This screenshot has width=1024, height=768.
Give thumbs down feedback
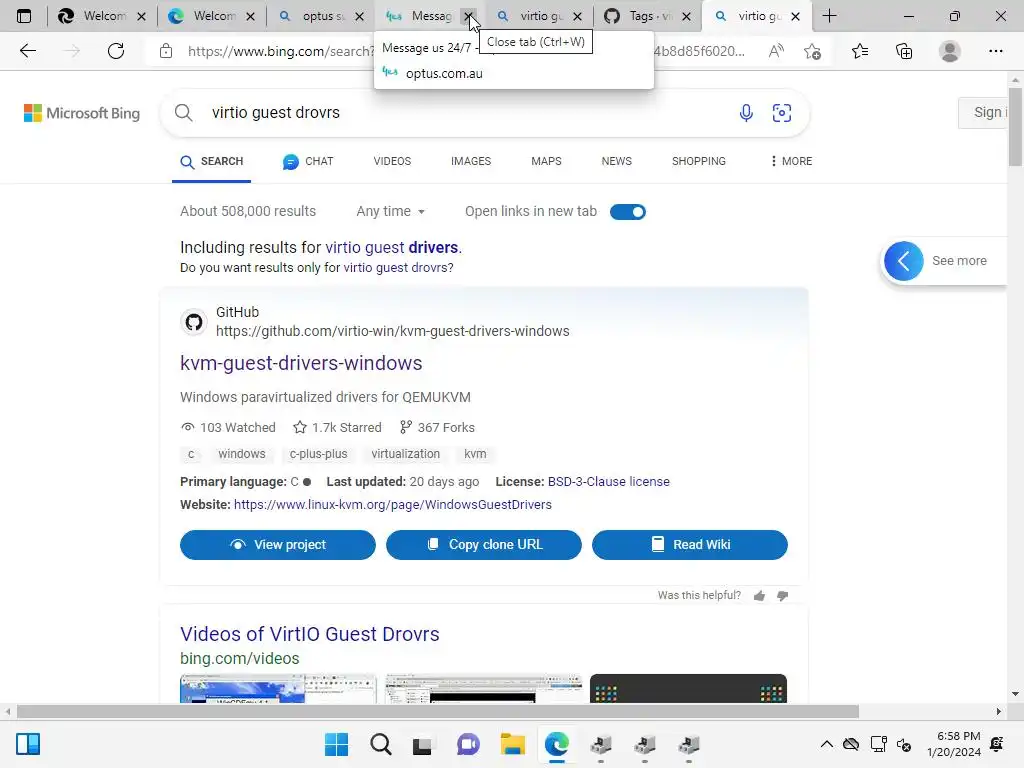[782, 596]
